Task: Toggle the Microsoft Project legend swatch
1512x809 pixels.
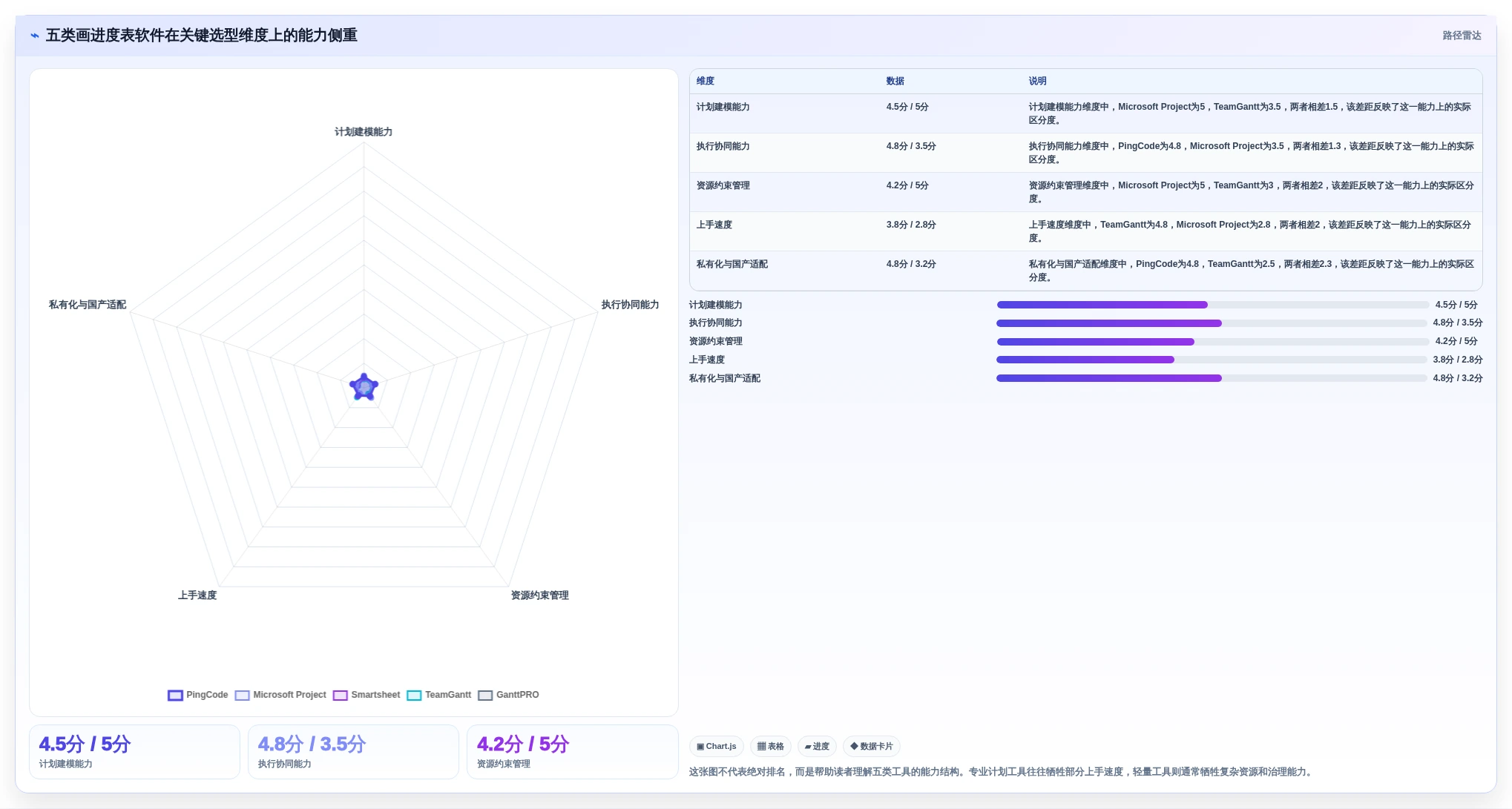Action: point(242,696)
